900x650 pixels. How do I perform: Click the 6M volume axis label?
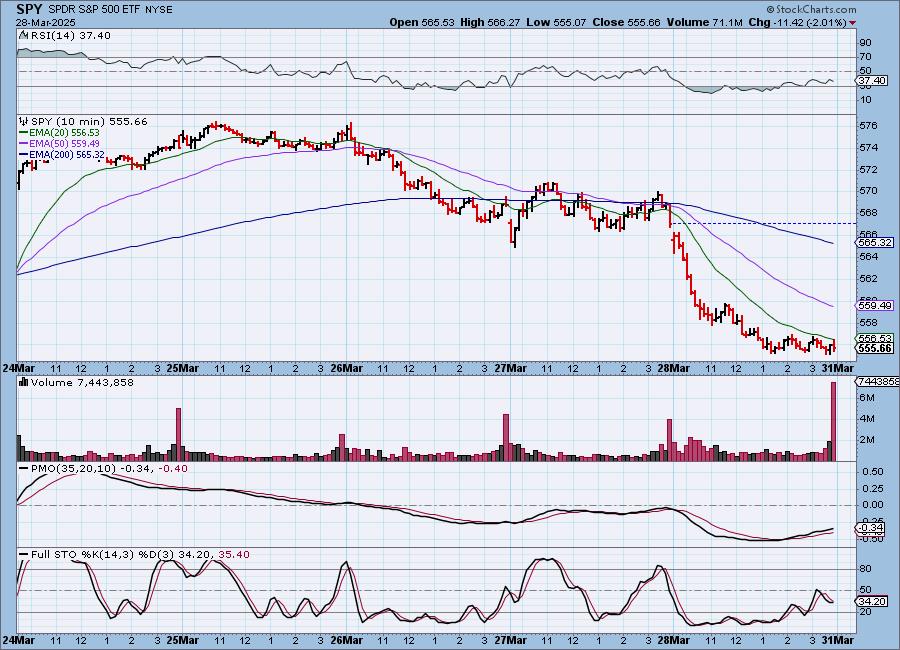click(x=867, y=398)
